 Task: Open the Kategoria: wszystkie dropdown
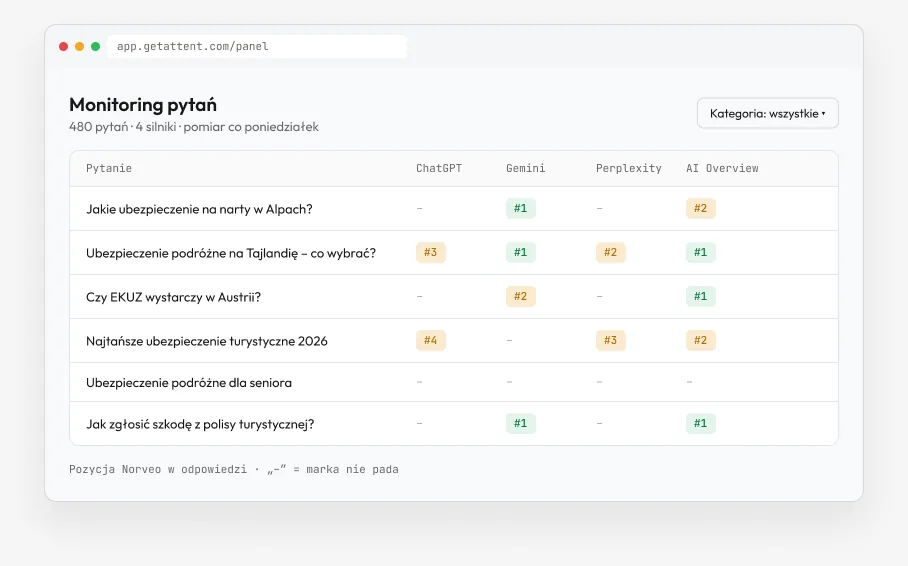coord(767,113)
